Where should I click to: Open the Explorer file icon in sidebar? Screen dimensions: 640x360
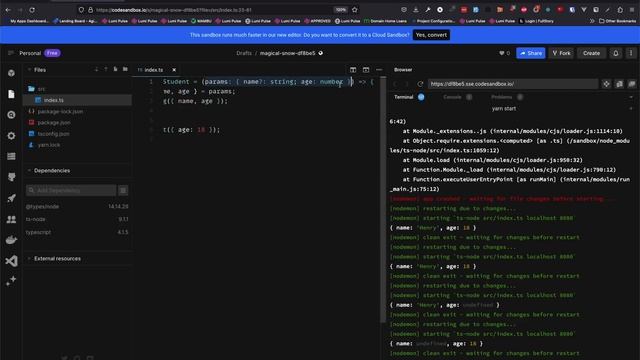coord(11,94)
